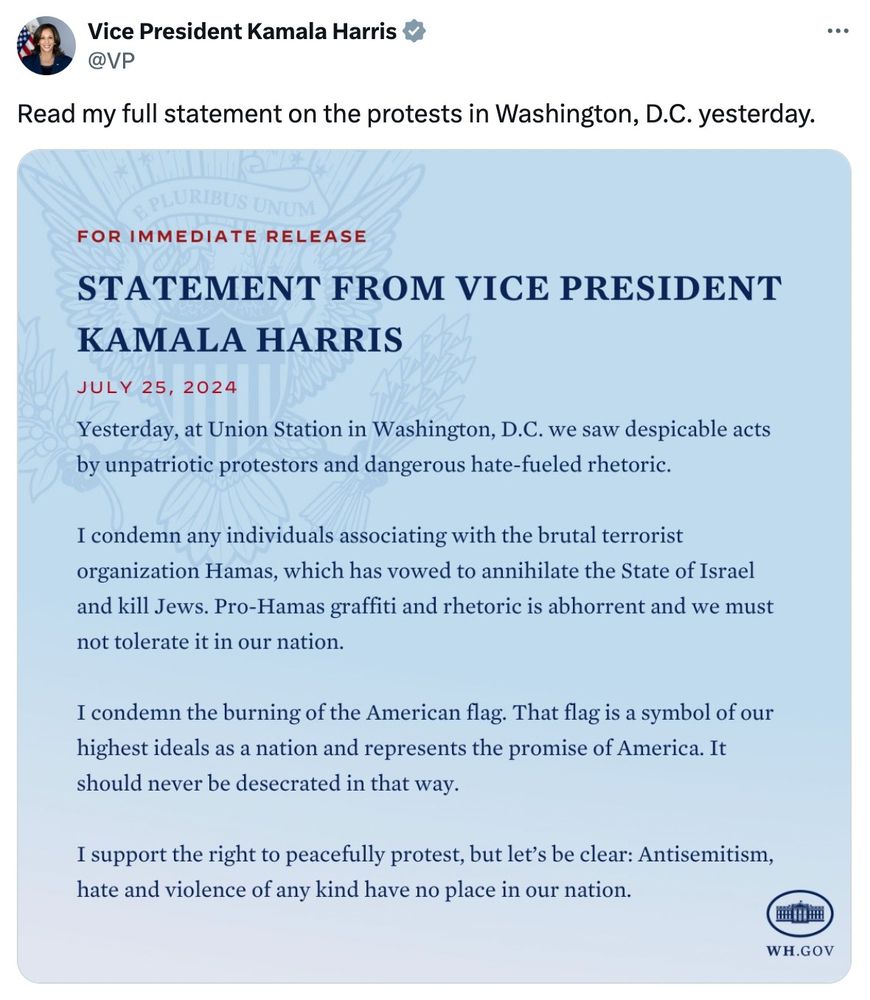The width and height of the screenshot is (870, 1000).
Task: Click the FOR IMMEDIATE RELEASE heading
Action: tap(222, 237)
